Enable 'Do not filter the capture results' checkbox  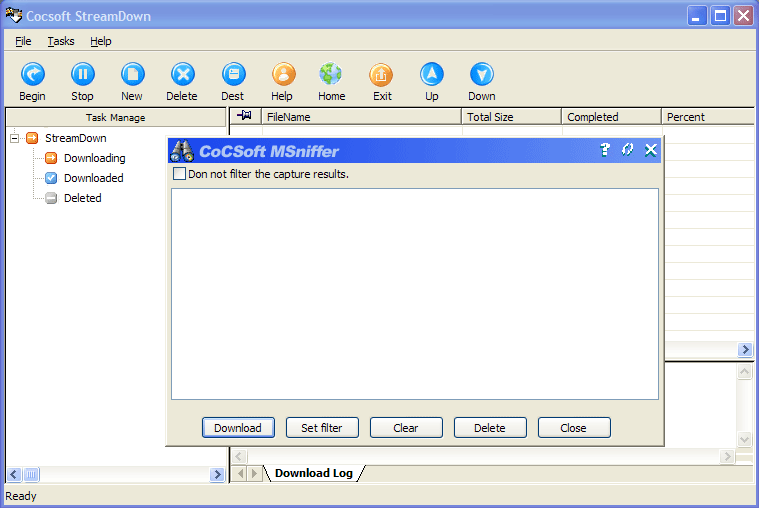coord(180,174)
